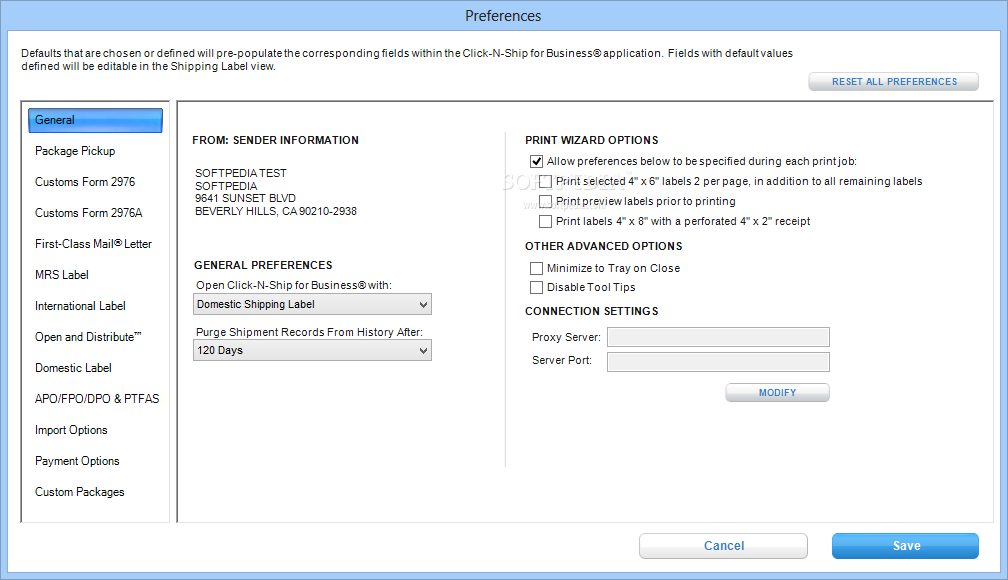The width and height of the screenshot is (1008, 580).
Task: Select the General preferences category
Action: pyautogui.click(x=95, y=120)
